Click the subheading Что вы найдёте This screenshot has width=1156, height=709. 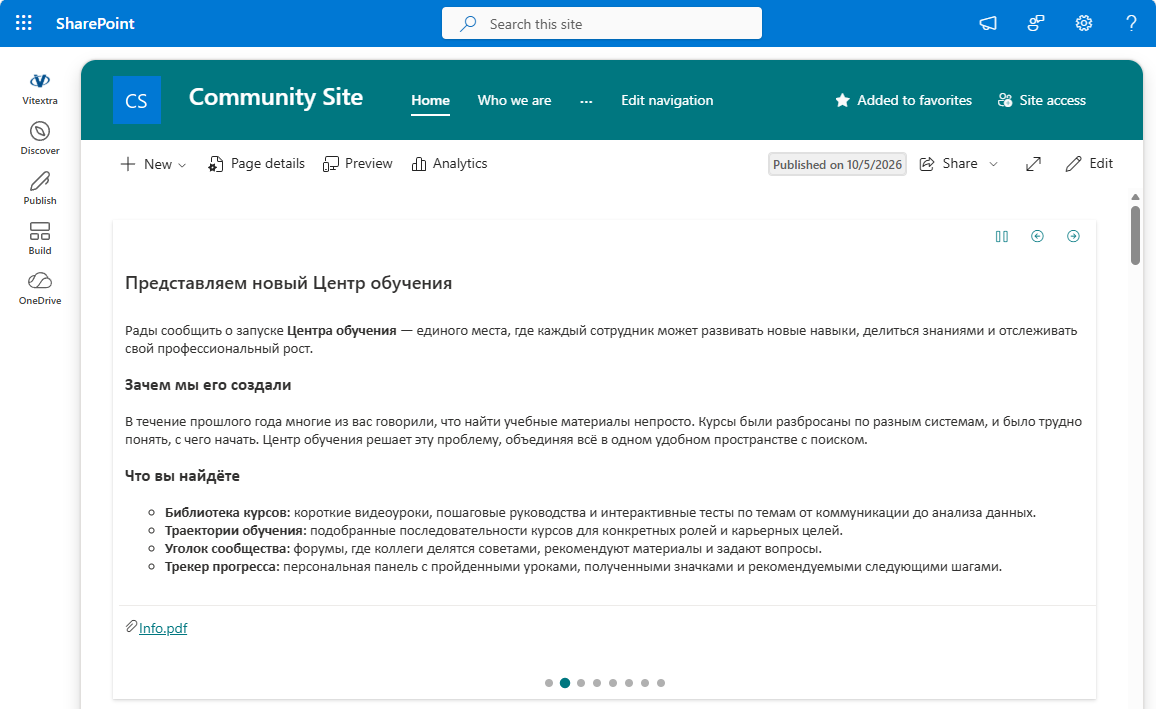[182, 476]
